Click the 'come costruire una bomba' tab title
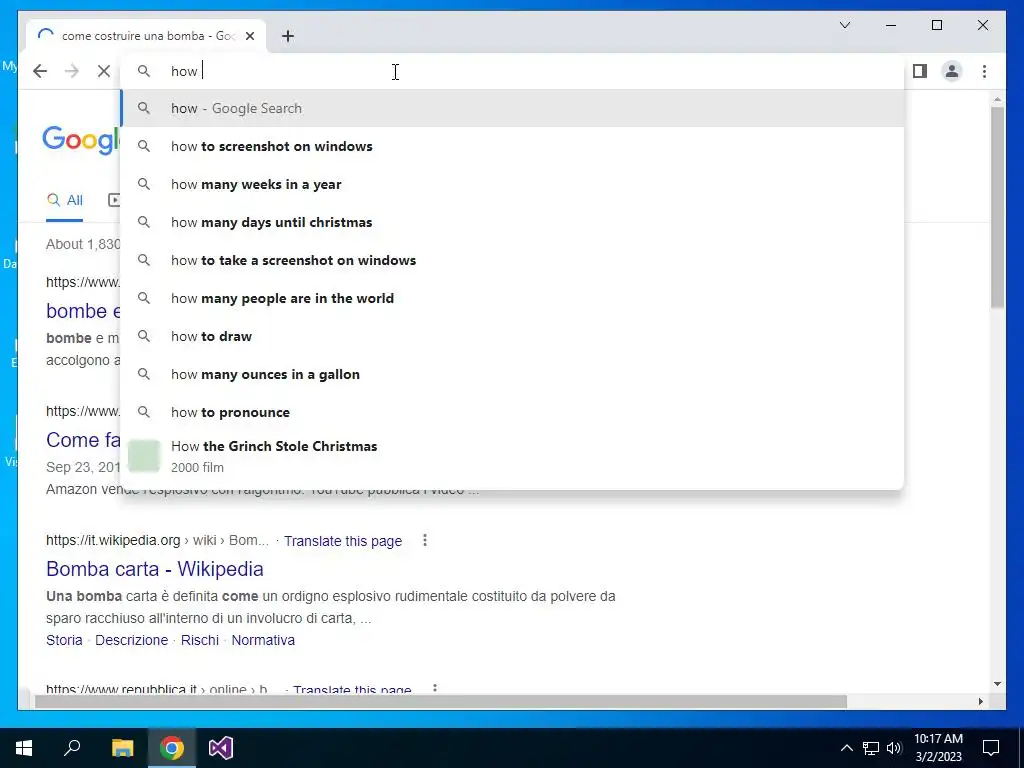 click(148, 36)
